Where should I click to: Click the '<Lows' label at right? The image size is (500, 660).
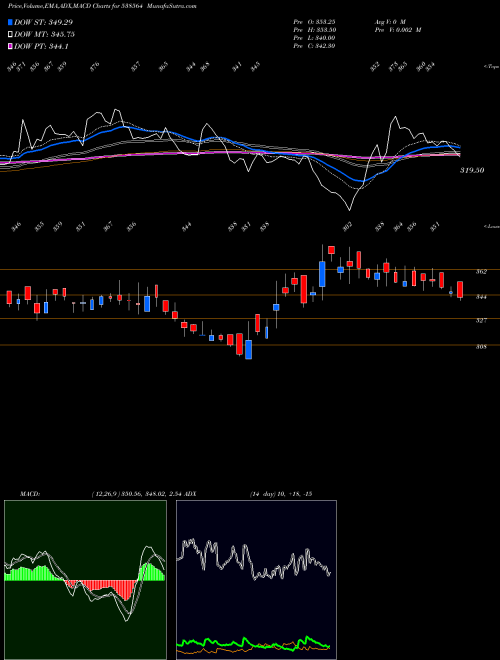point(491,226)
